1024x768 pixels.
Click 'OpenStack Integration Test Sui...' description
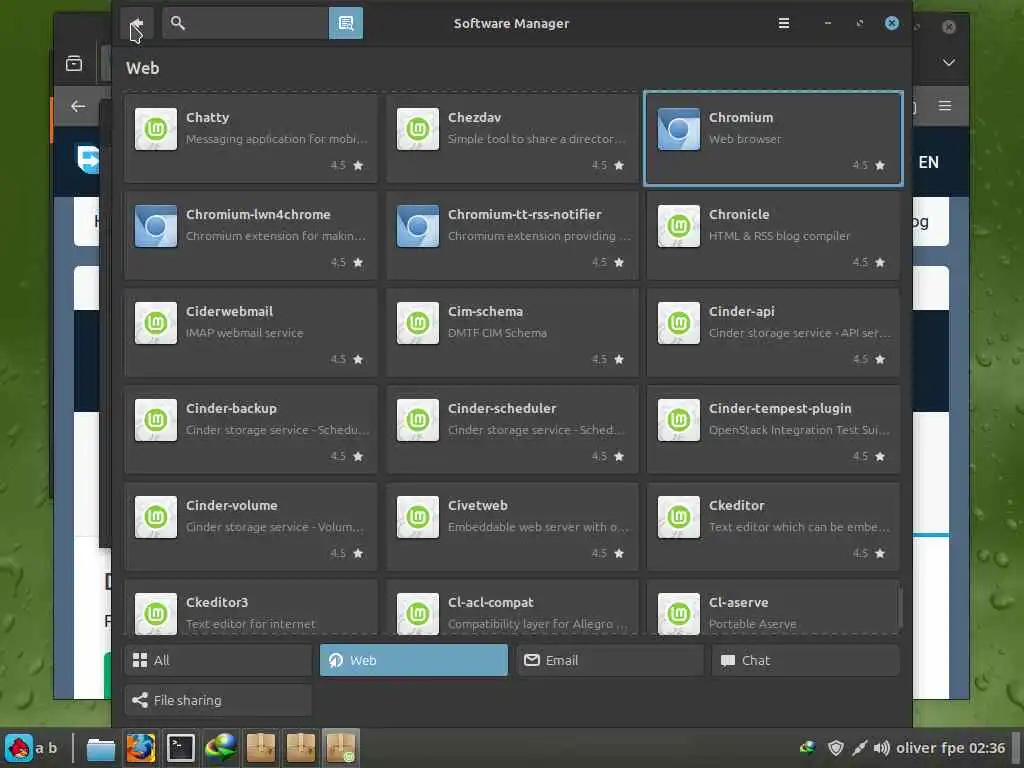click(x=799, y=430)
